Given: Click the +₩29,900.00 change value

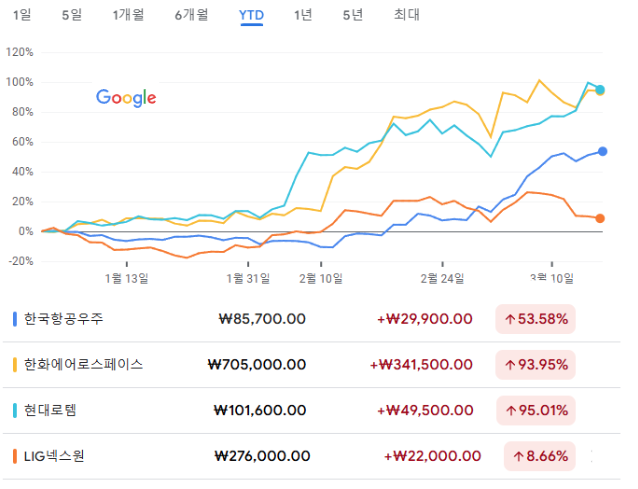Looking at the screenshot, I should (425, 319).
